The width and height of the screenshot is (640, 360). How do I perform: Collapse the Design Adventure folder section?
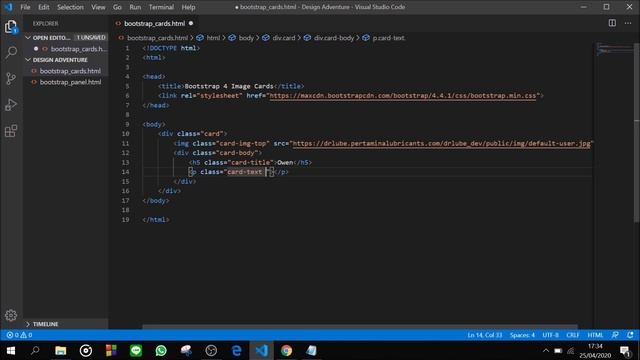(28, 60)
